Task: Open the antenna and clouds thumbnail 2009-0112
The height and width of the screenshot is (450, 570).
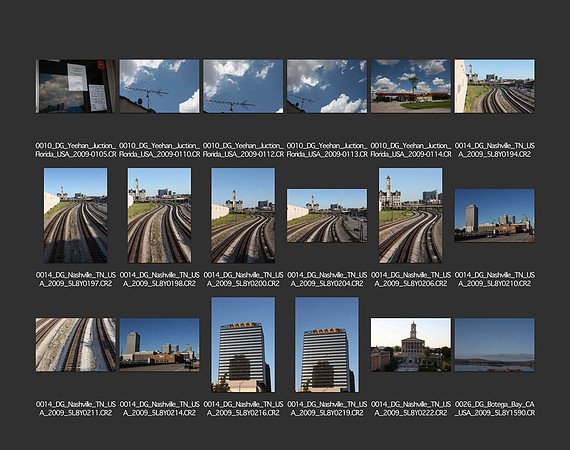Action: 243,86
